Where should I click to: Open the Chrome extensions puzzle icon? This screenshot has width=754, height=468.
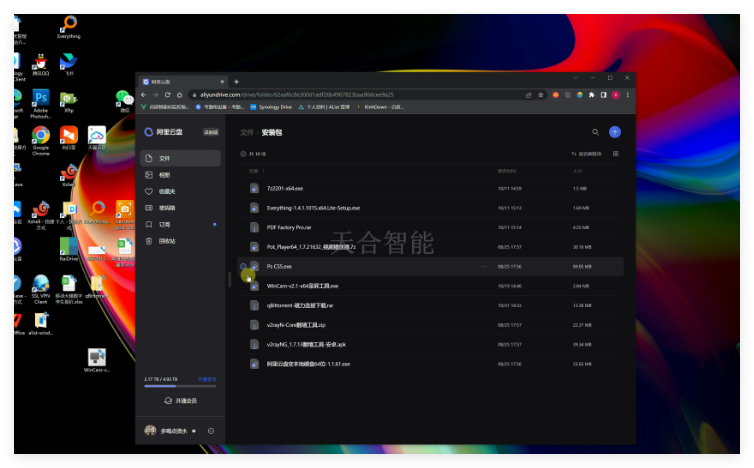pos(591,95)
